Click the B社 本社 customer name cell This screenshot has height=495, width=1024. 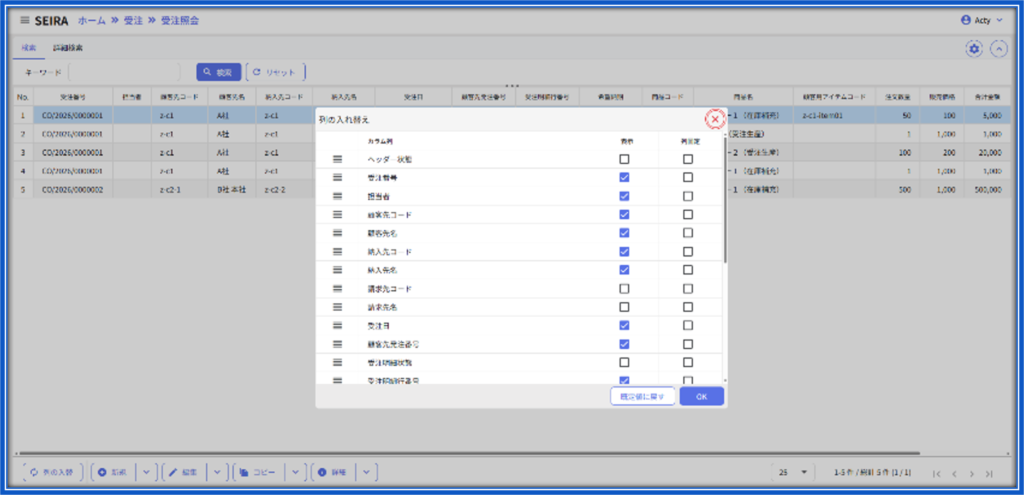231,189
